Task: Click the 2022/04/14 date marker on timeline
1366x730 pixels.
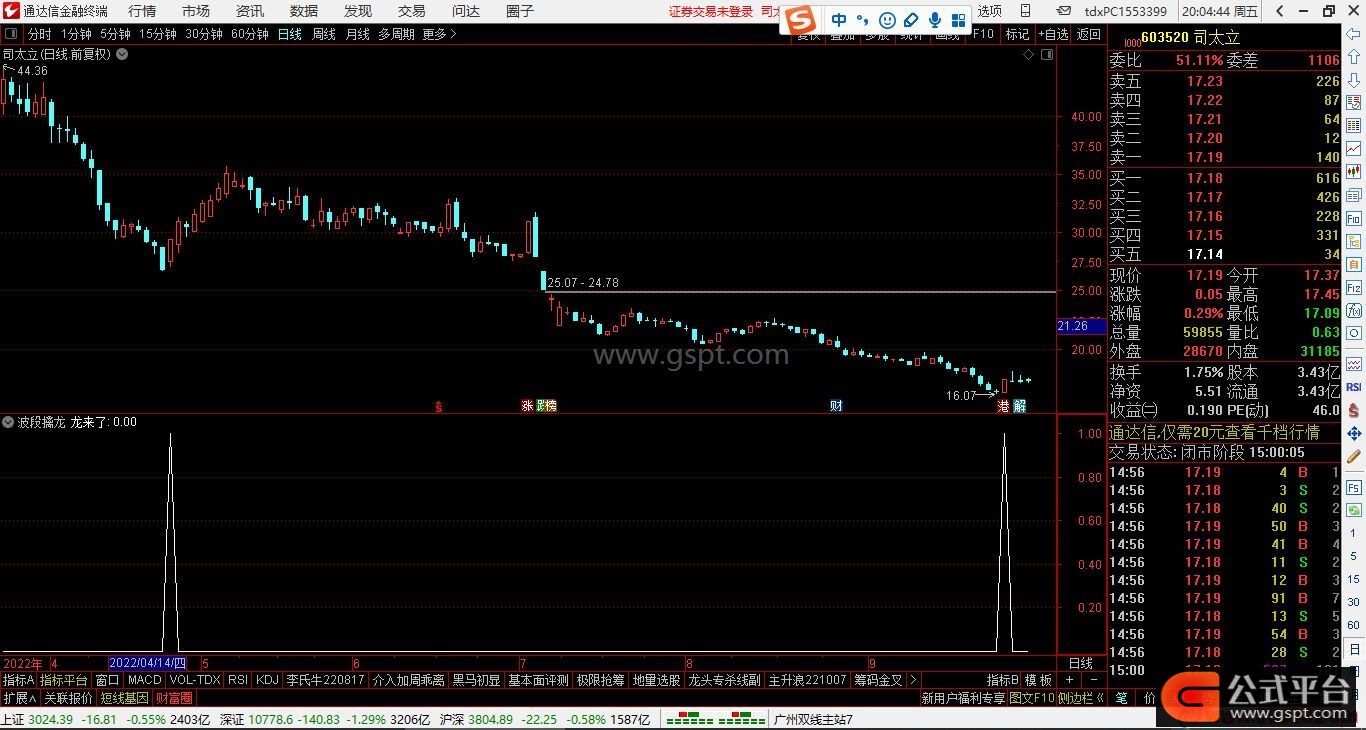Action: (x=147, y=663)
